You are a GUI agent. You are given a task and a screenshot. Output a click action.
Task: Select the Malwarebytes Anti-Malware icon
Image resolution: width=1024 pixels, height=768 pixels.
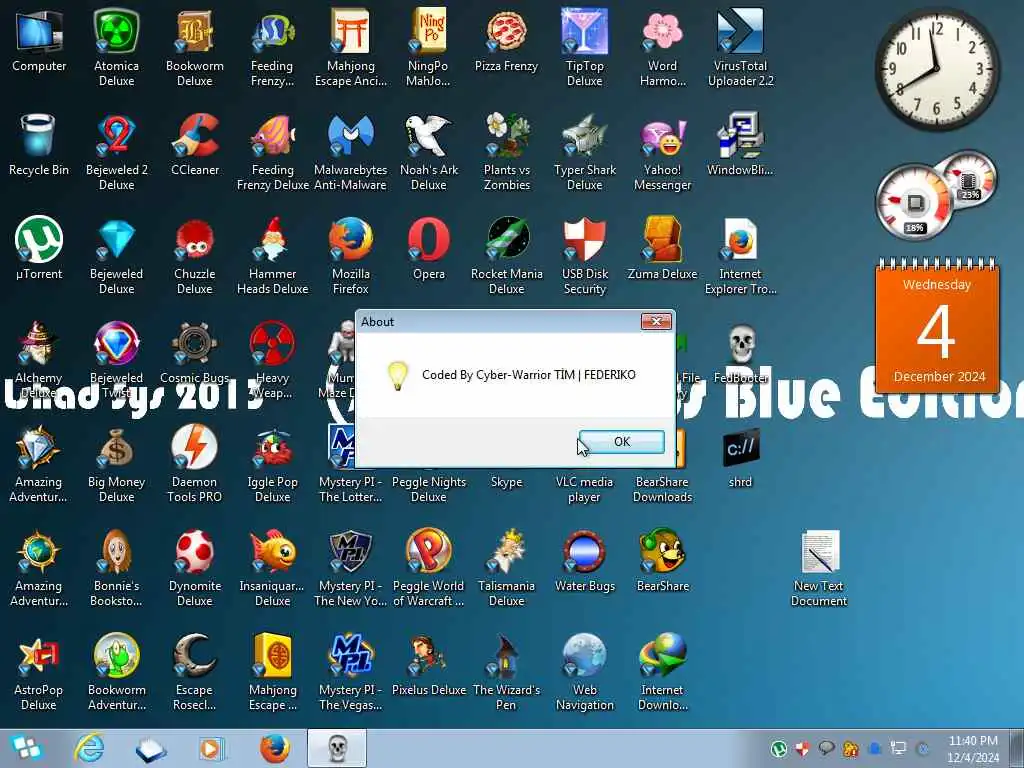pyautogui.click(x=351, y=152)
